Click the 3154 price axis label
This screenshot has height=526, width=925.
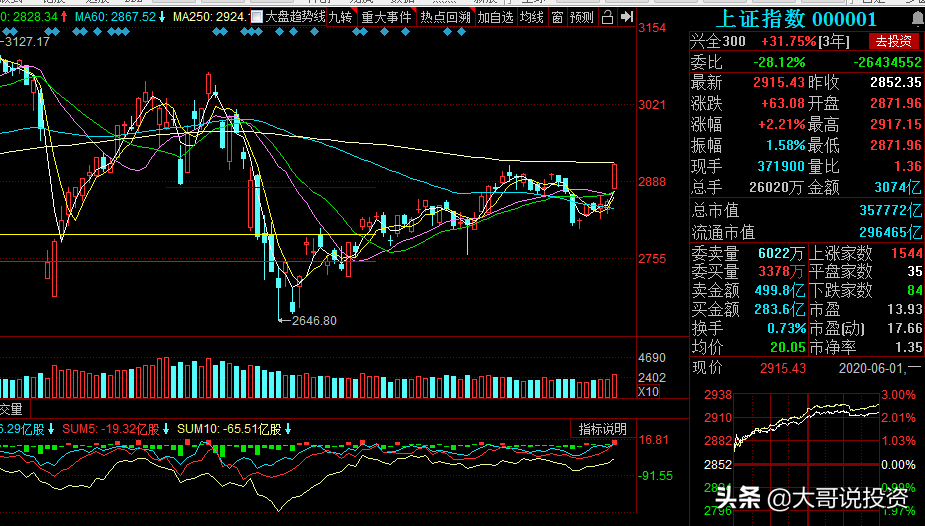pos(652,28)
